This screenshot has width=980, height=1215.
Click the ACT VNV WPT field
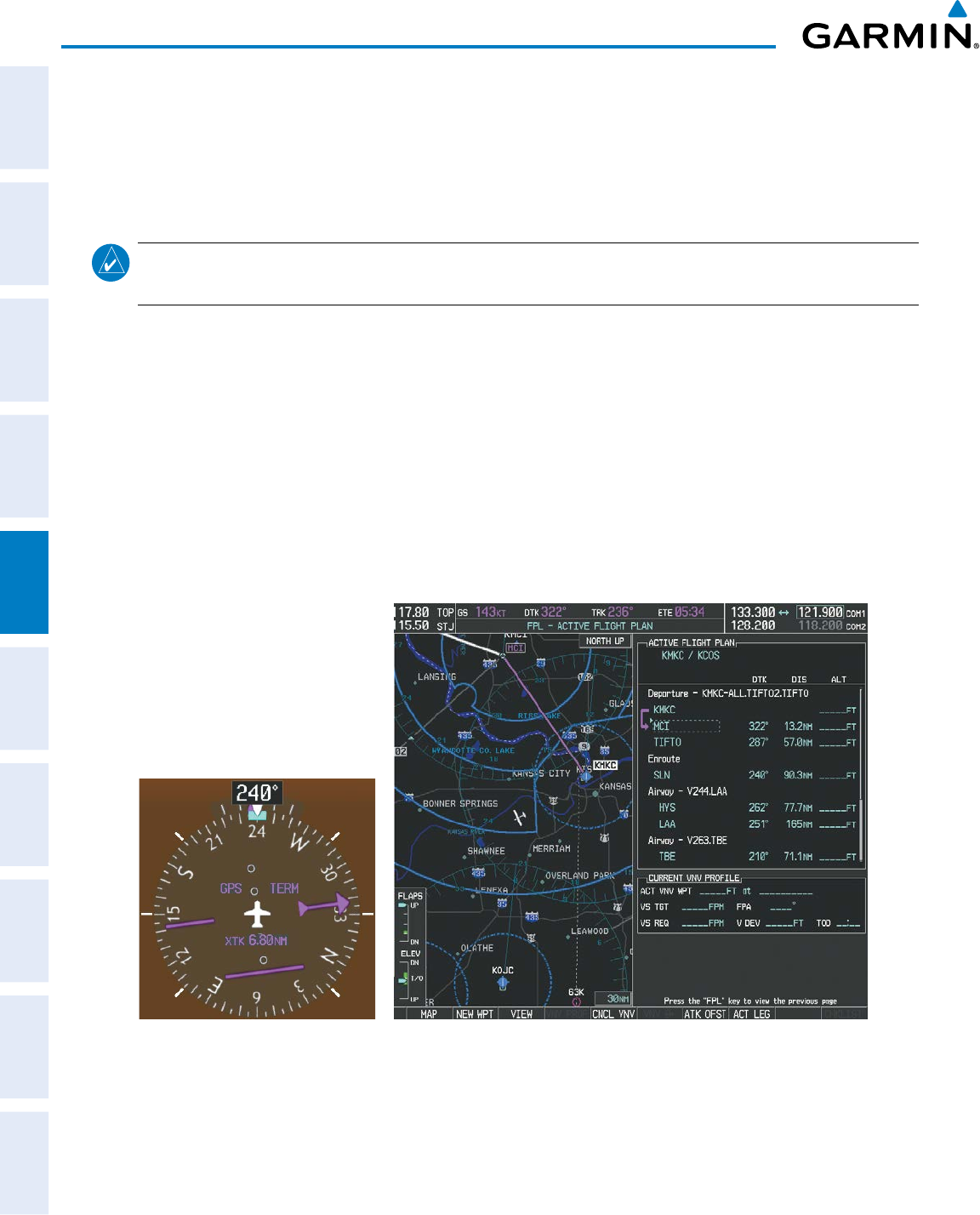726,891
